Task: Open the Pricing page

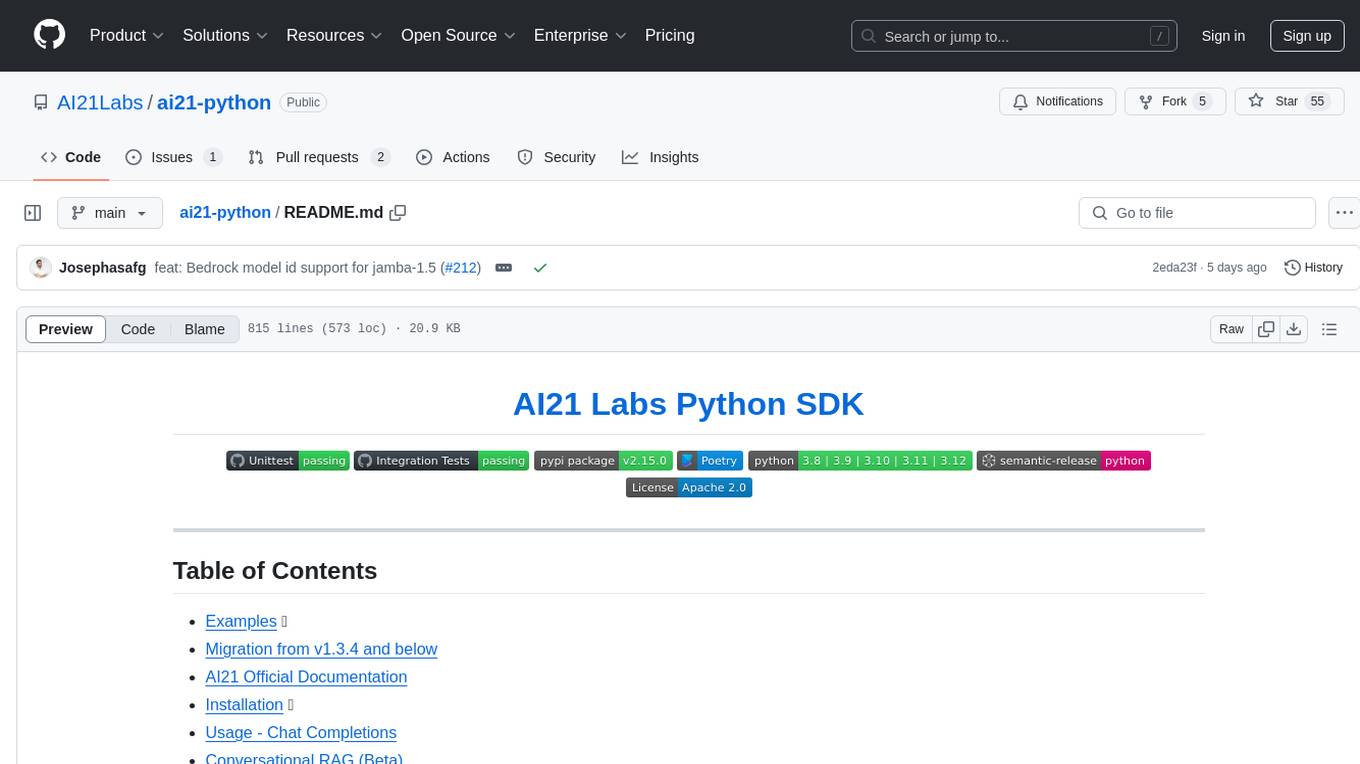Action: coord(670,35)
